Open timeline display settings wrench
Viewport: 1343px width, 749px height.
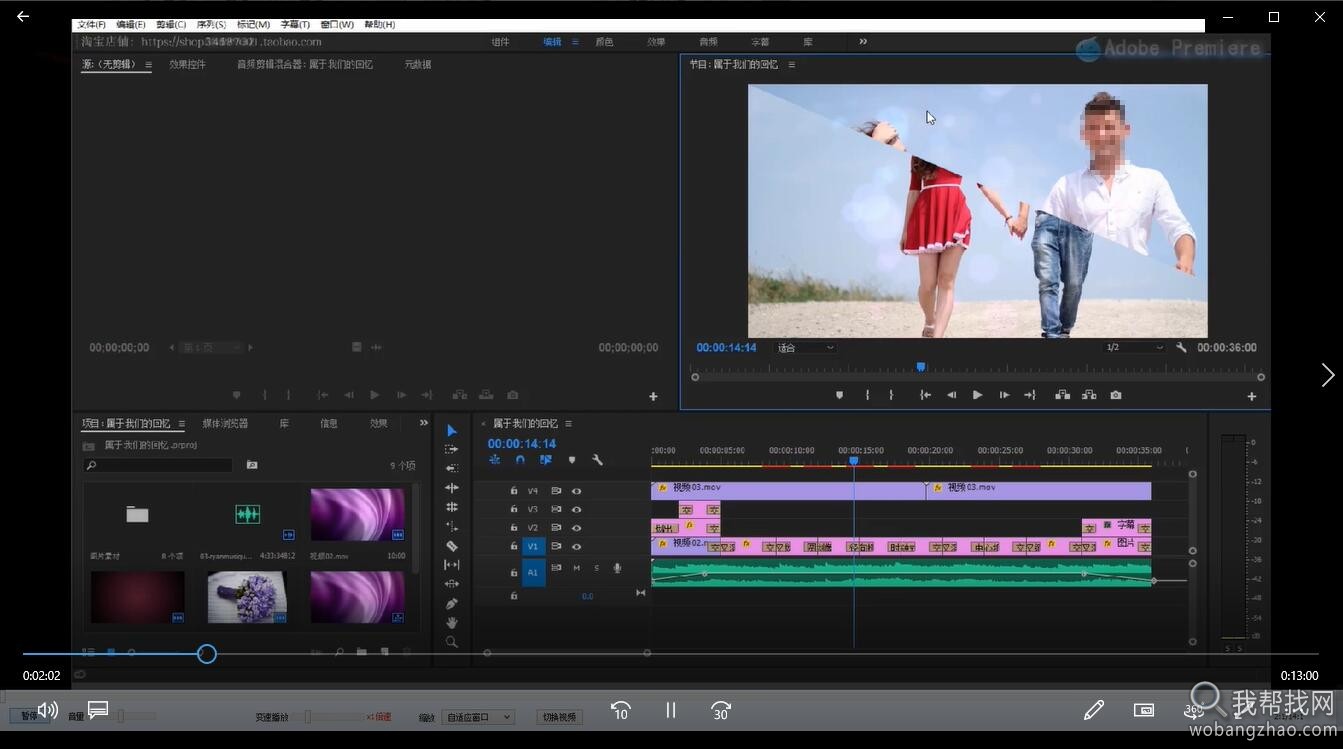597,460
